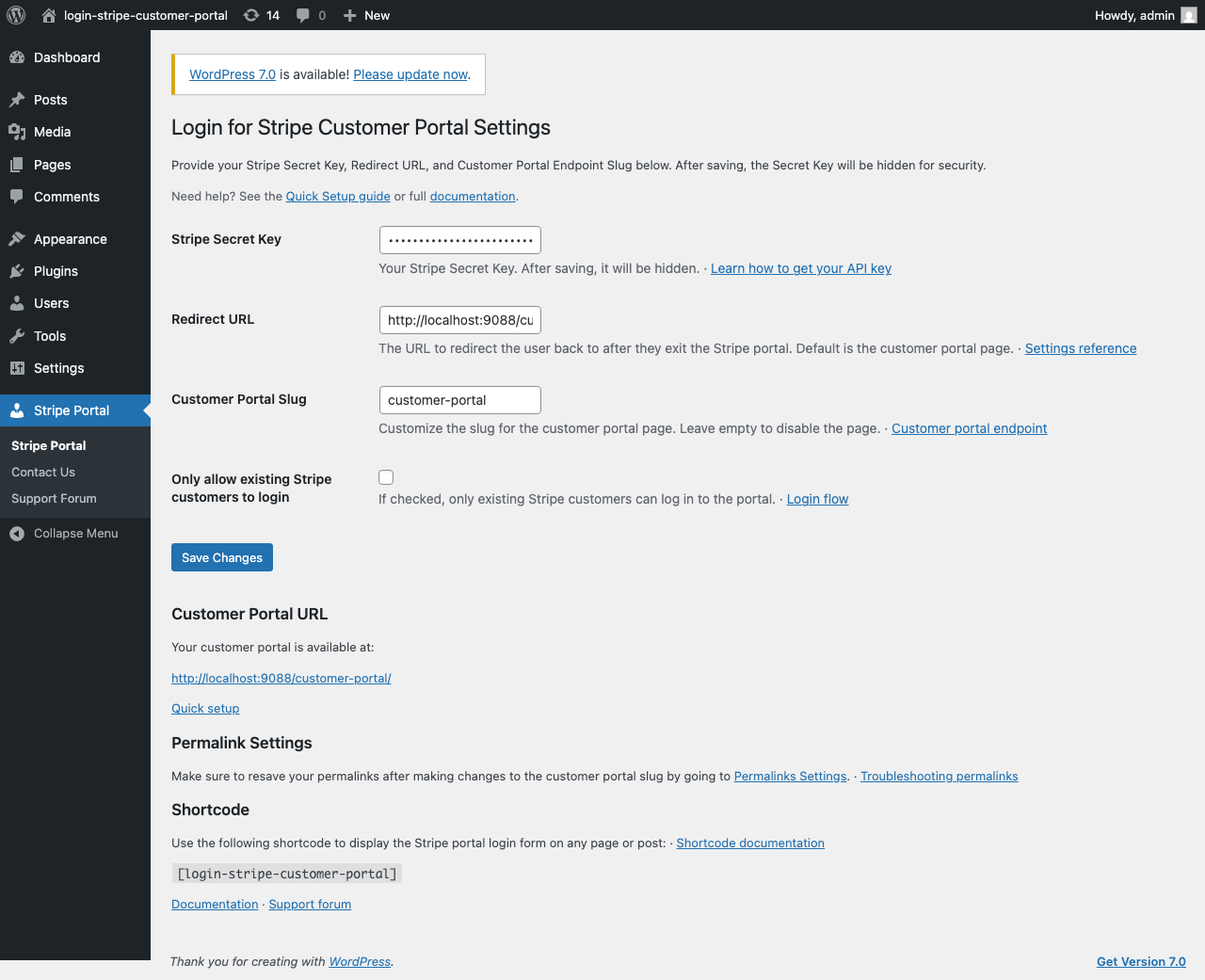Click Learn how to get your API key

(801, 268)
